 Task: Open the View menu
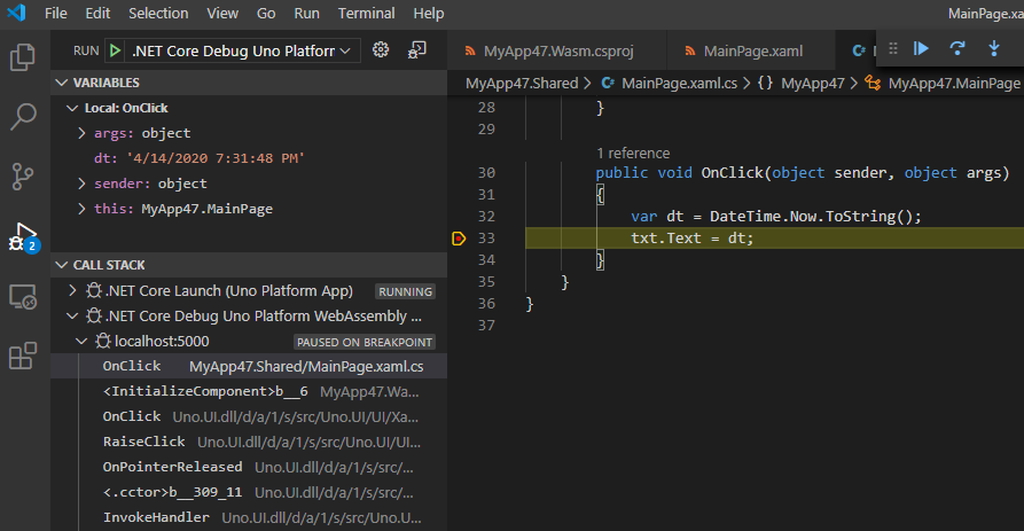coord(222,13)
